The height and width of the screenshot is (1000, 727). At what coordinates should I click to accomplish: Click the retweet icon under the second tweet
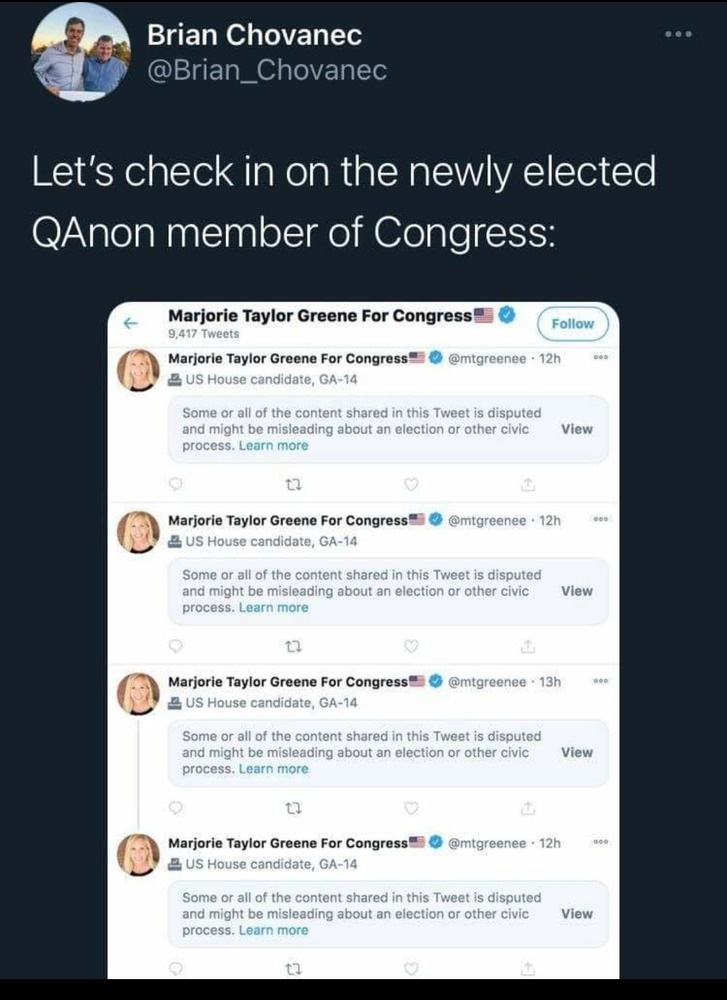294,646
